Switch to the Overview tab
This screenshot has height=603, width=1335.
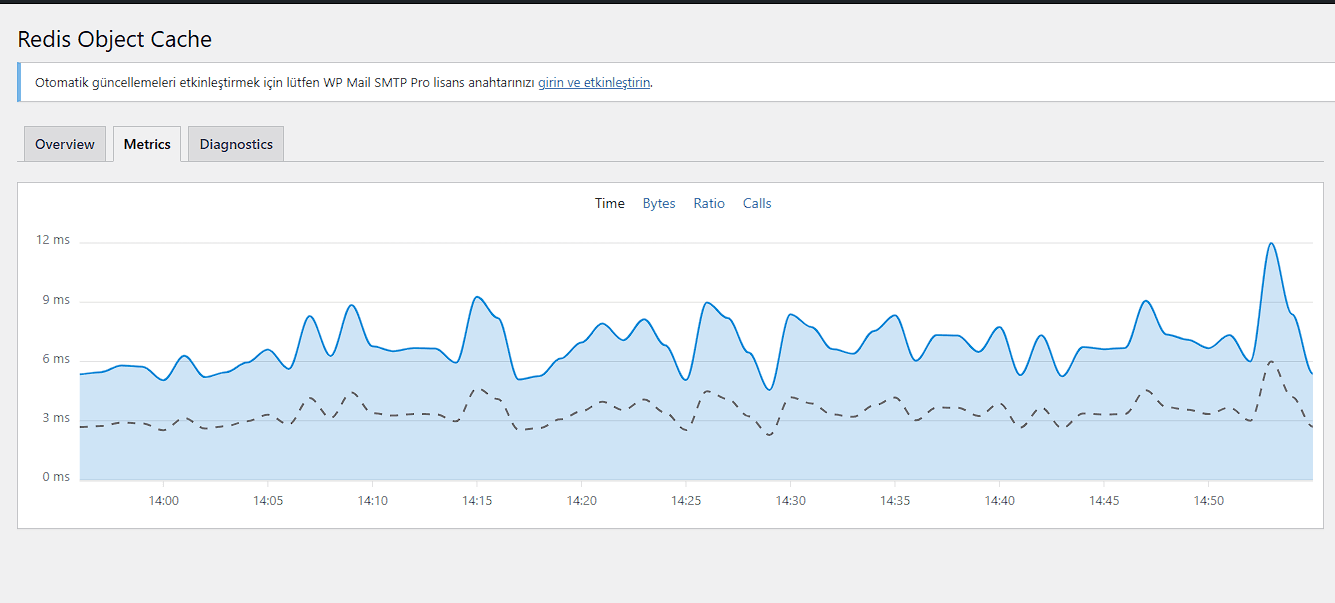64,144
